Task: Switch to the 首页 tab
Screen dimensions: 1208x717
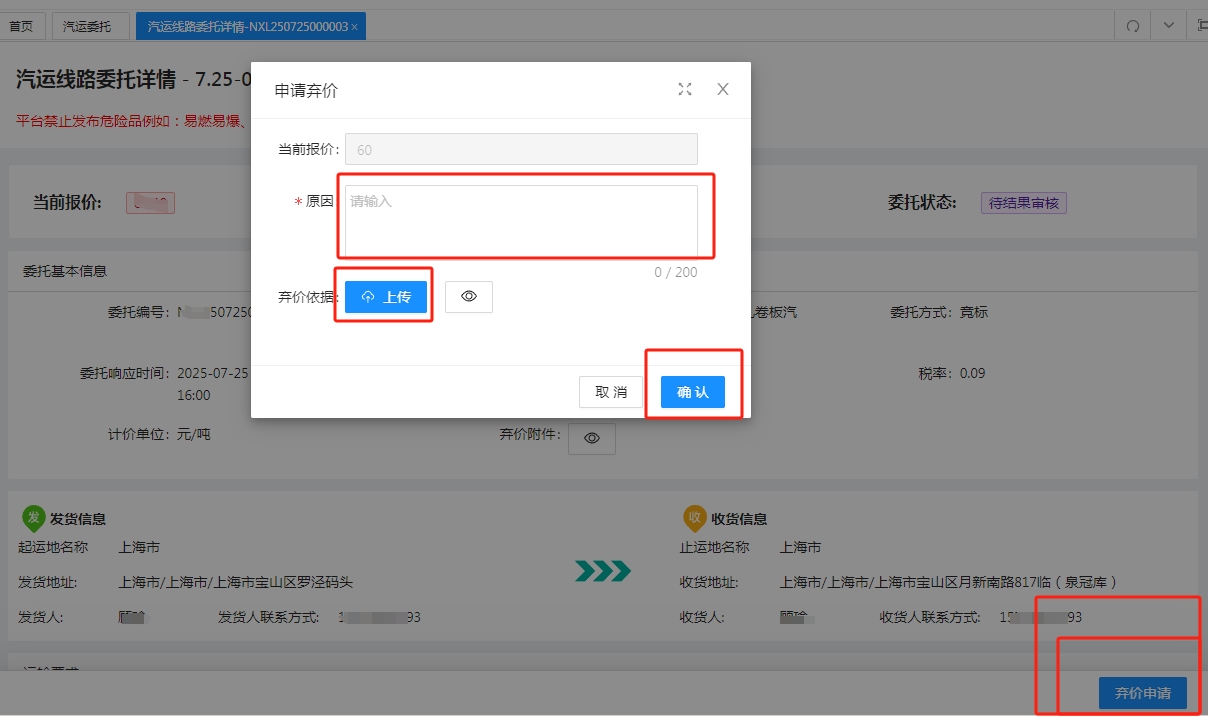Action: pyautogui.click(x=21, y=26)
